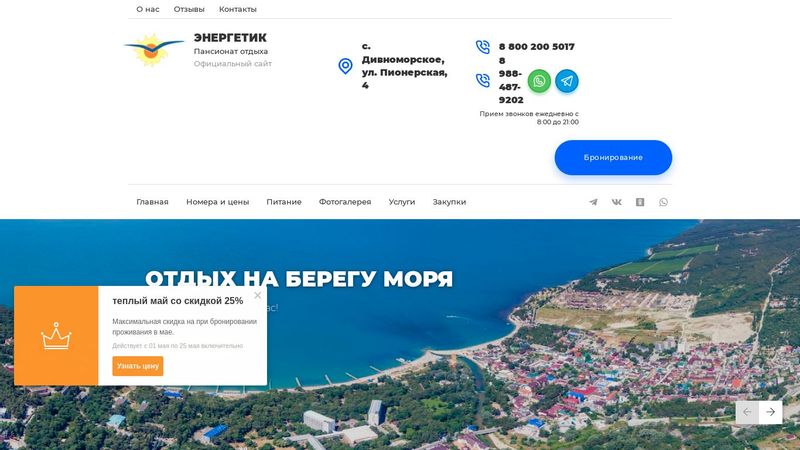Viewport: 800px width, 450px height.
Task: Click the location pin icon by address
Action: (x=345, y=66)
